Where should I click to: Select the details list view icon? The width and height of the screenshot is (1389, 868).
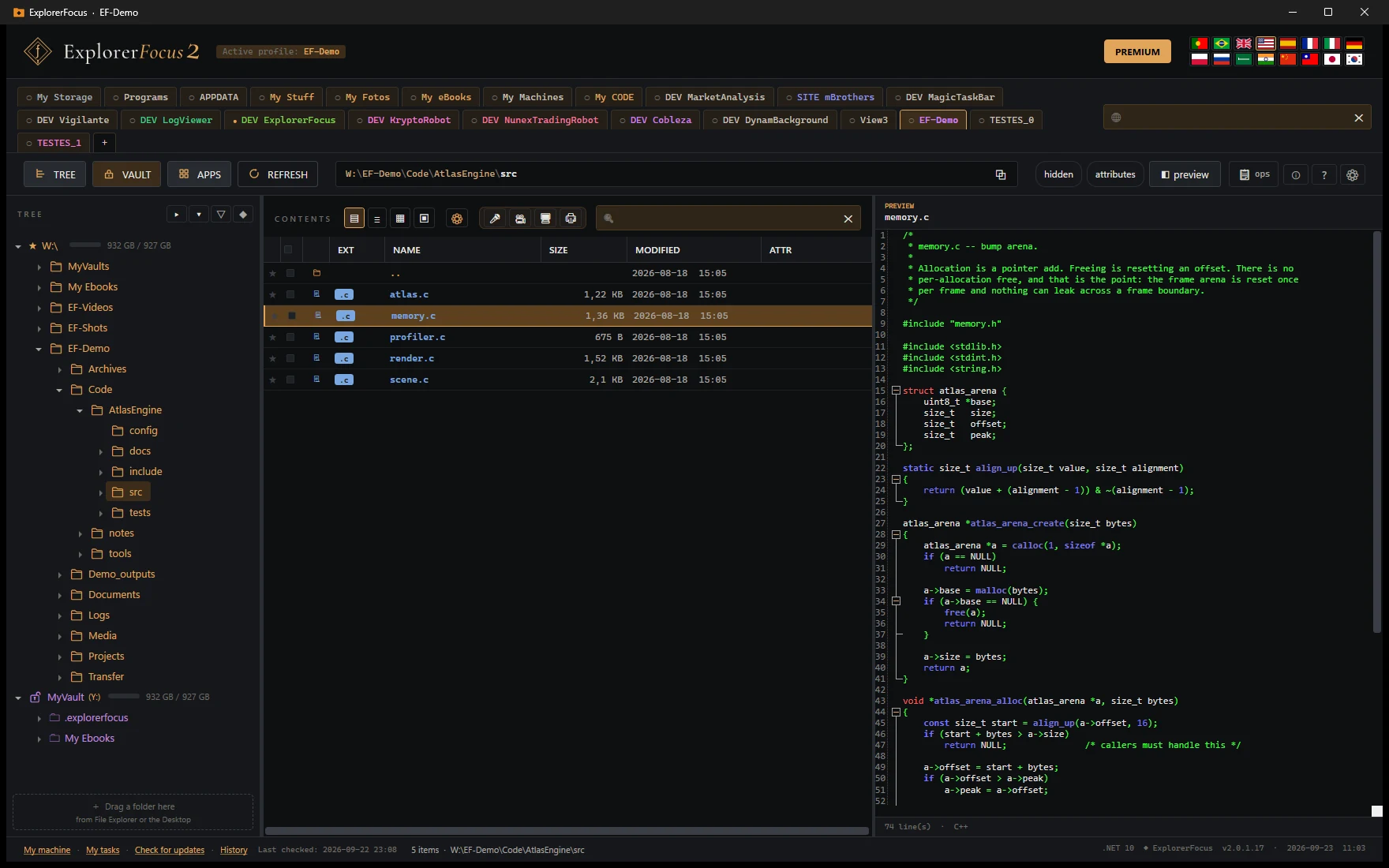[x=354, y=219]
